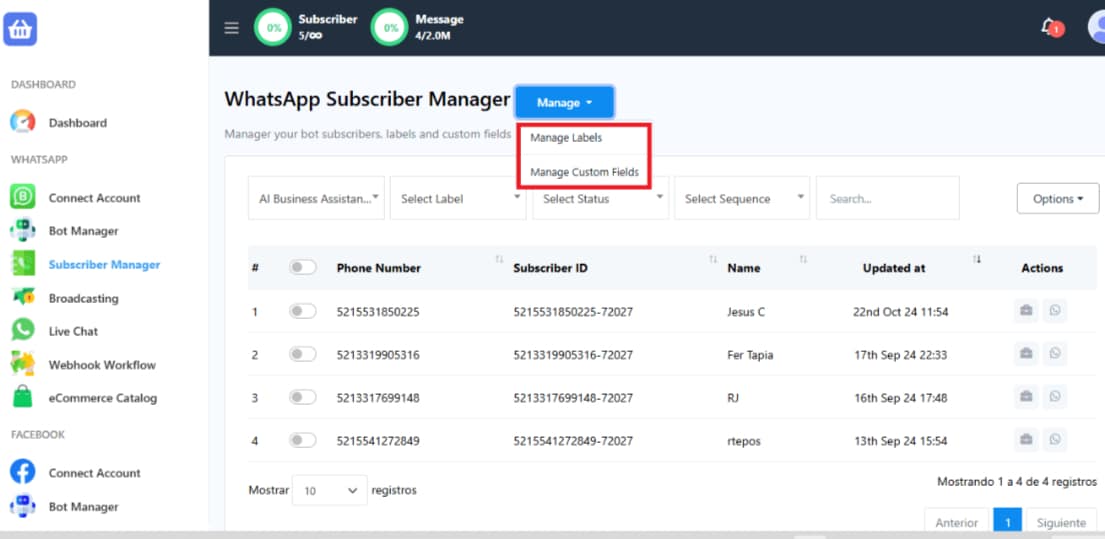Open Live Chat WhatsApp icon
This screenshot has width=1105, height=539.
click(x=22, y=331)
